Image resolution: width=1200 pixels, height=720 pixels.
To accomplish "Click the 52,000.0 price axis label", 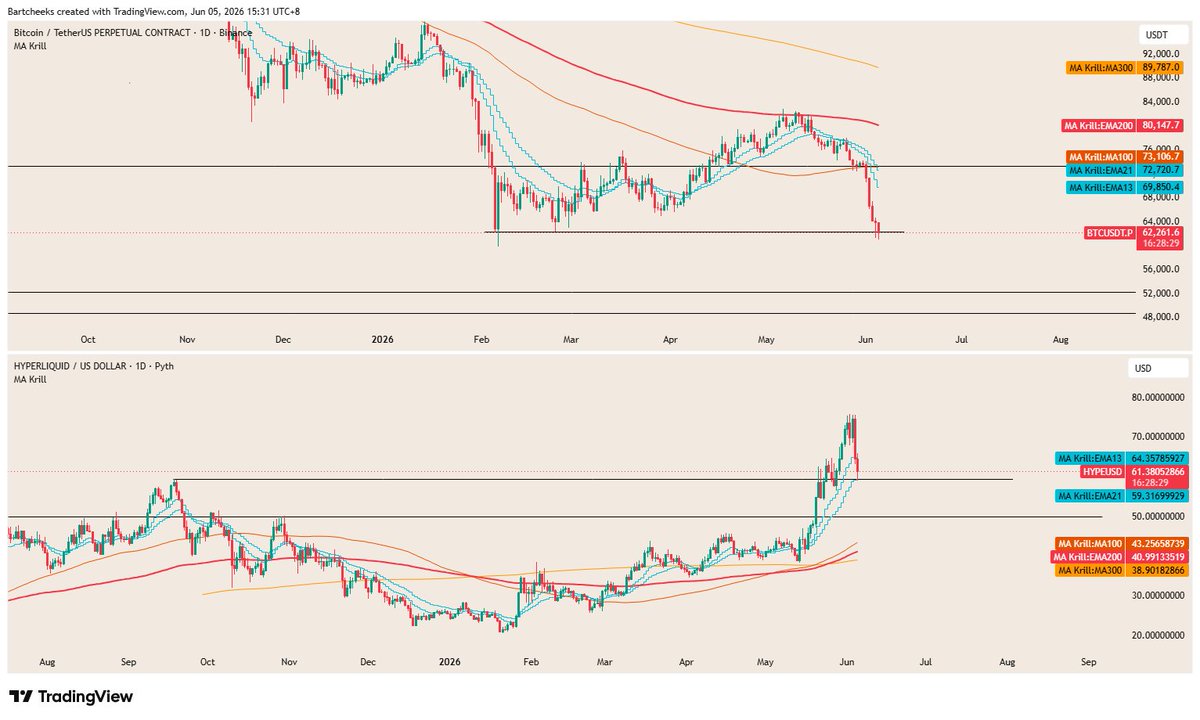I will [1160, 293].
